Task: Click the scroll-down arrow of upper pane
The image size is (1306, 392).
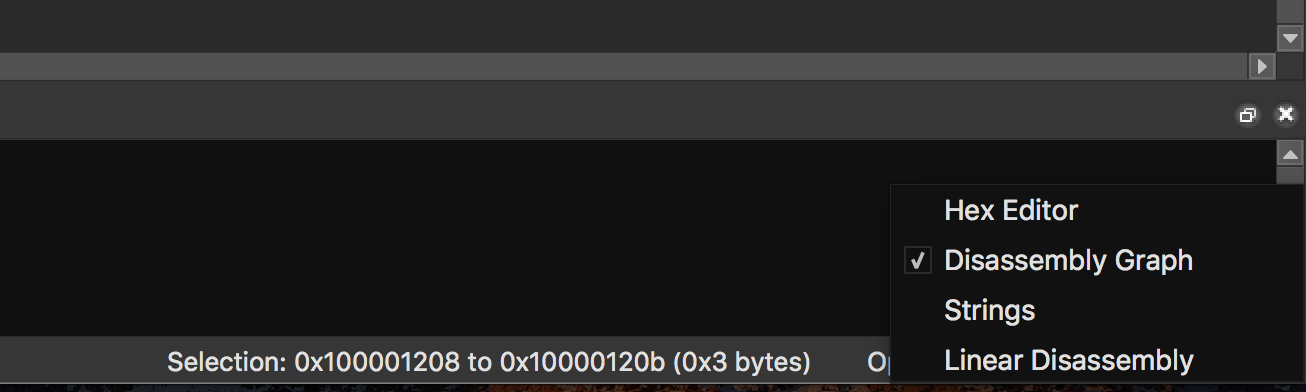Action: (x=1290, y=38)
